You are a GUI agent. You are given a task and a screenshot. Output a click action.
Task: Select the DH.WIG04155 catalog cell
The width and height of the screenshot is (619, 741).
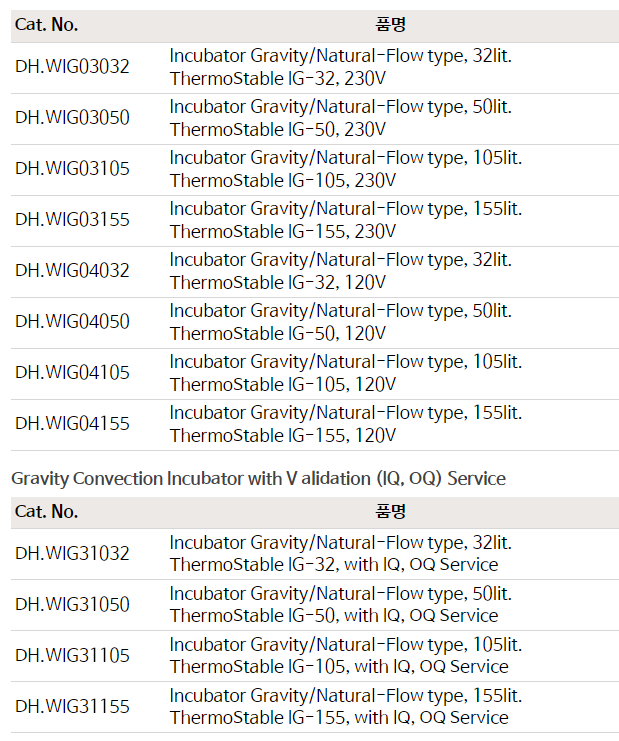tap(72, 424)
